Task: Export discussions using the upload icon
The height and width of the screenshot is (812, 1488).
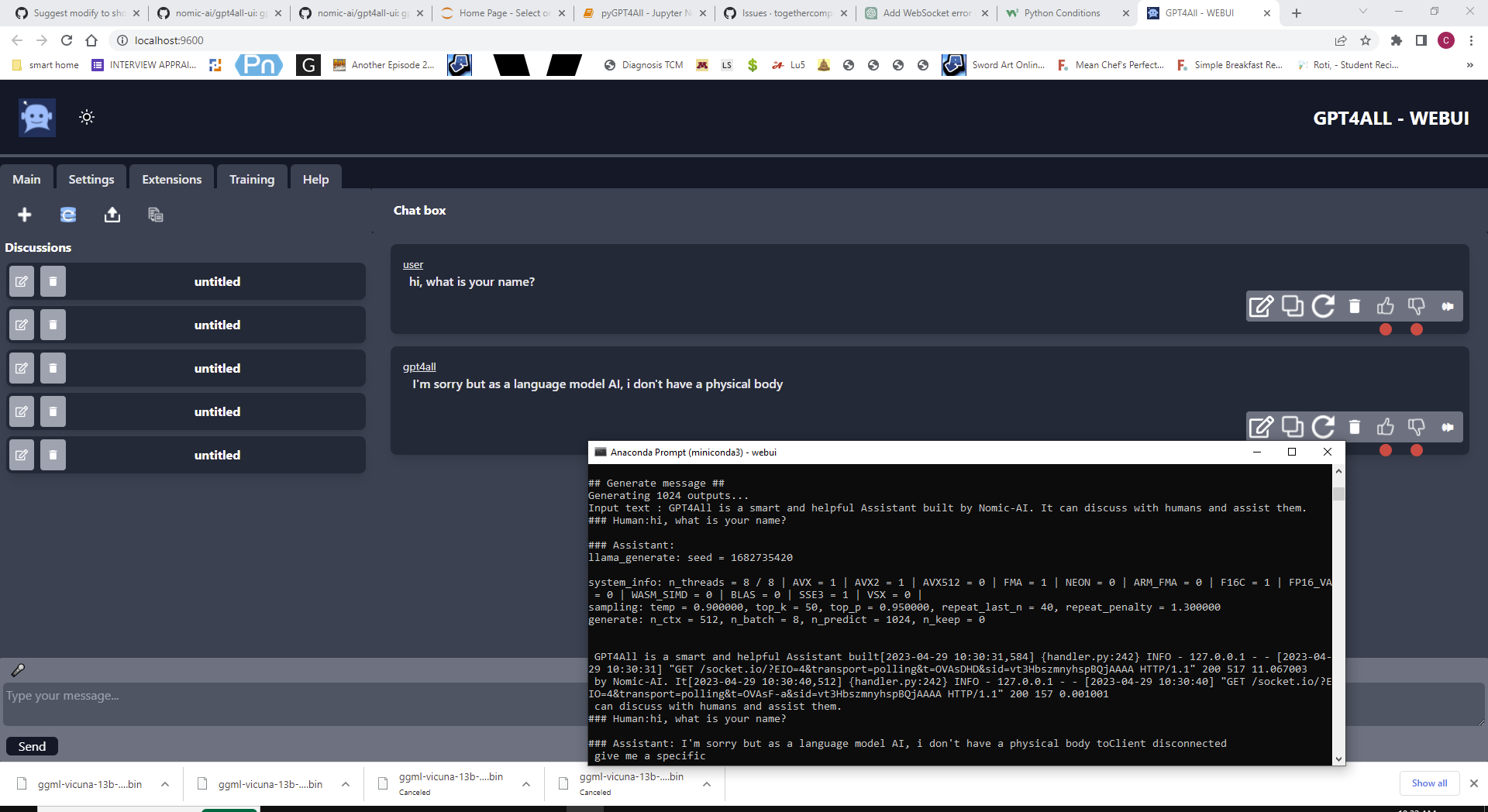Action: tap(112, 215)
